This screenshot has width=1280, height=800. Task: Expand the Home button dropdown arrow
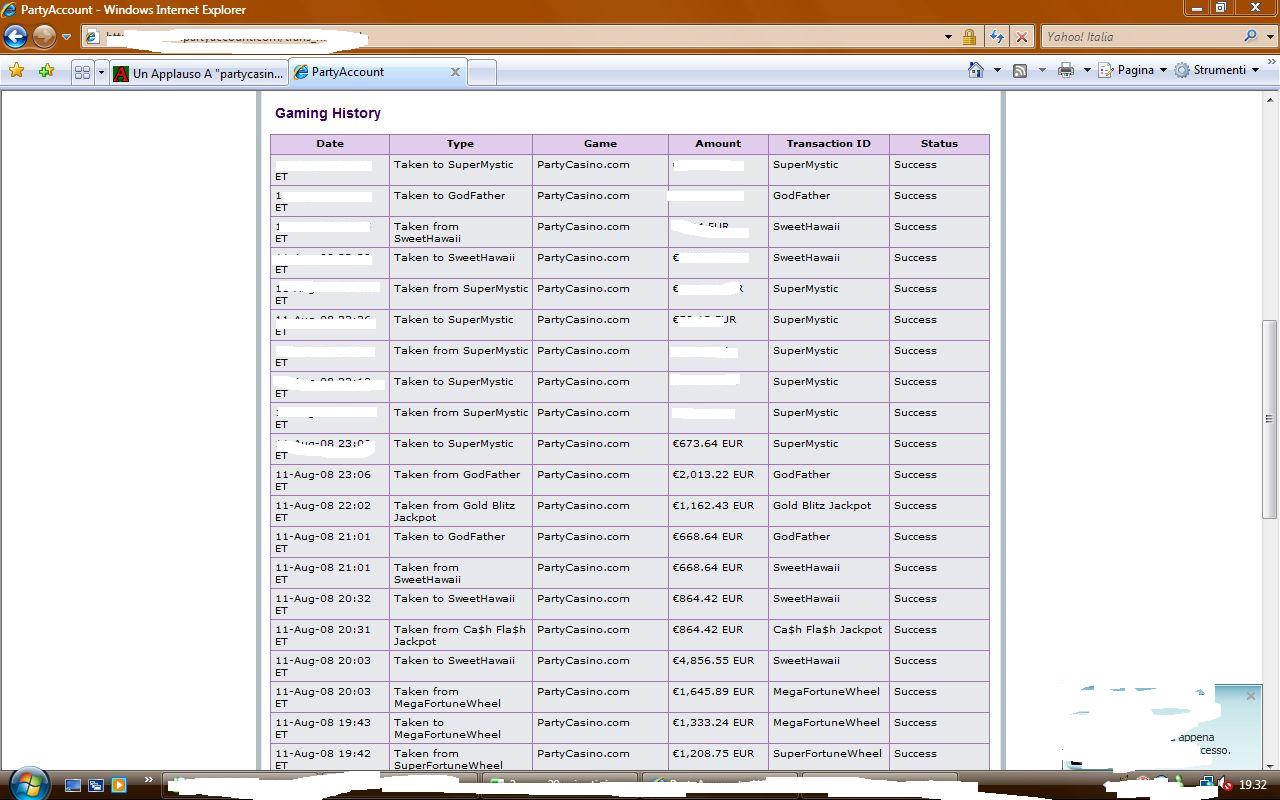[997, 70]
